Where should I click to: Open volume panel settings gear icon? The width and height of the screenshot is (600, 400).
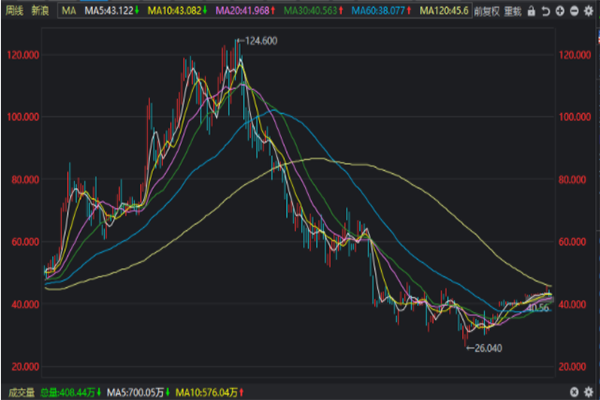pyautogui.click(x=573, y=391)
